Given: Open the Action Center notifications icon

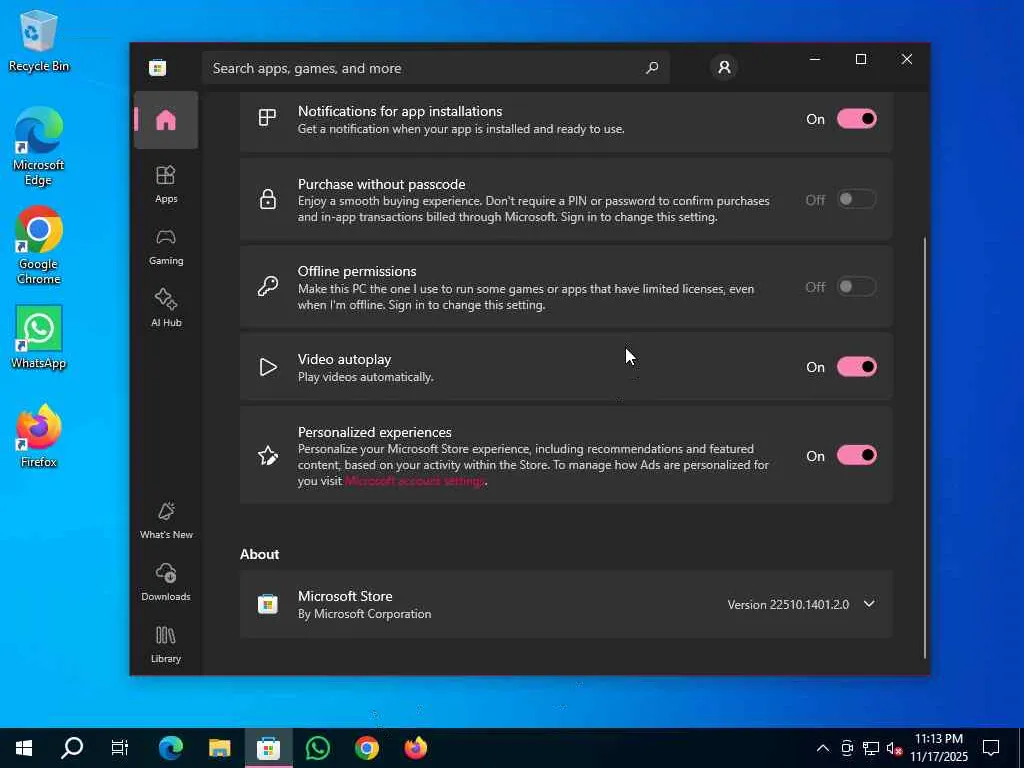Looking at the screenshot, I should pyautogui.click(x=991, y=748).
